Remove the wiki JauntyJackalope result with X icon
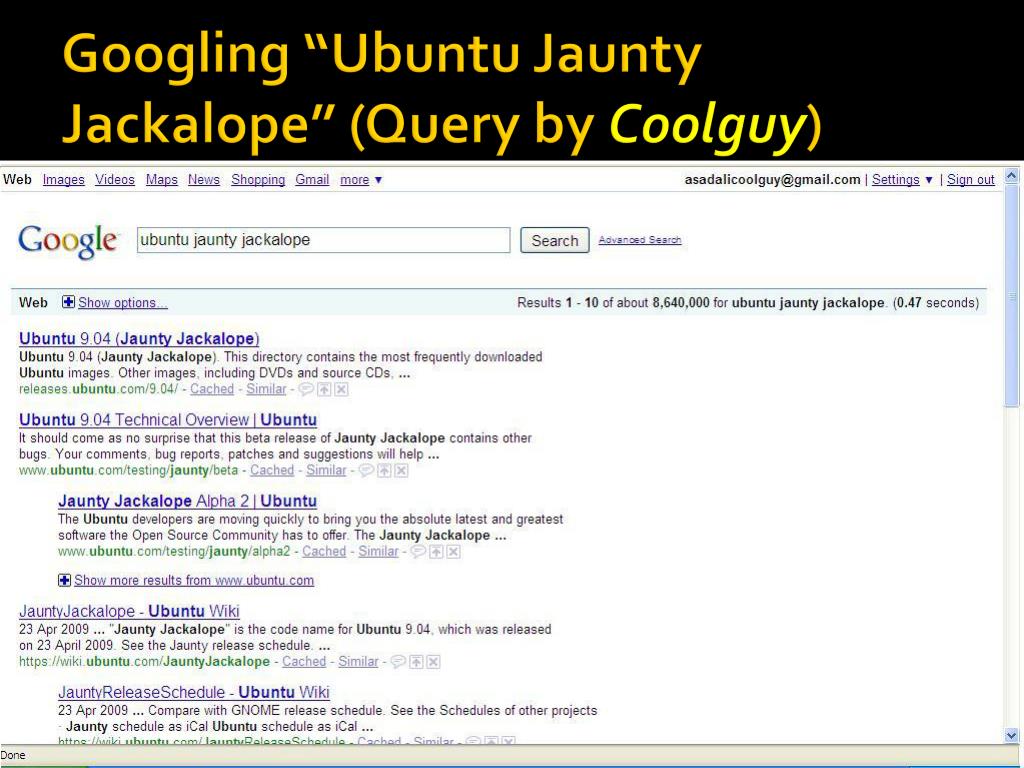The width and height of the screenshot is (1024, 768). click(x=434, y=662)
